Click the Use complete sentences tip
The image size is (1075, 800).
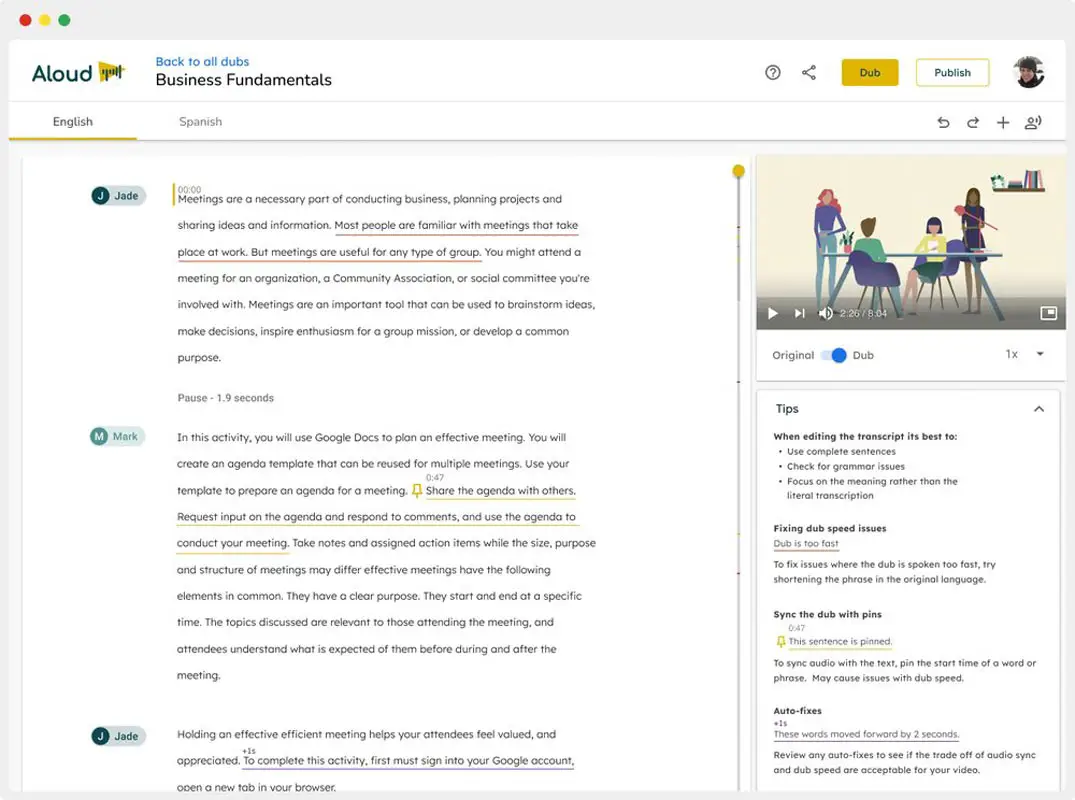tap(841, 452)
